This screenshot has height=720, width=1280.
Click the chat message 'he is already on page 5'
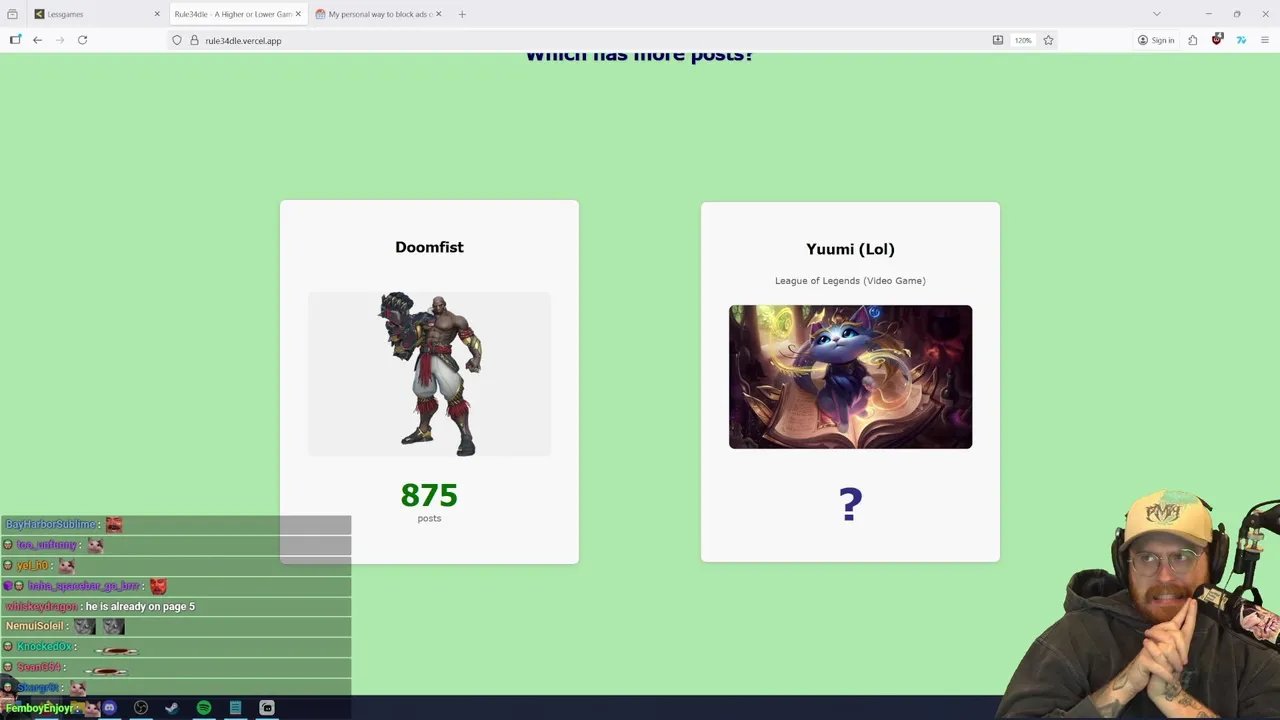[140, 606]
